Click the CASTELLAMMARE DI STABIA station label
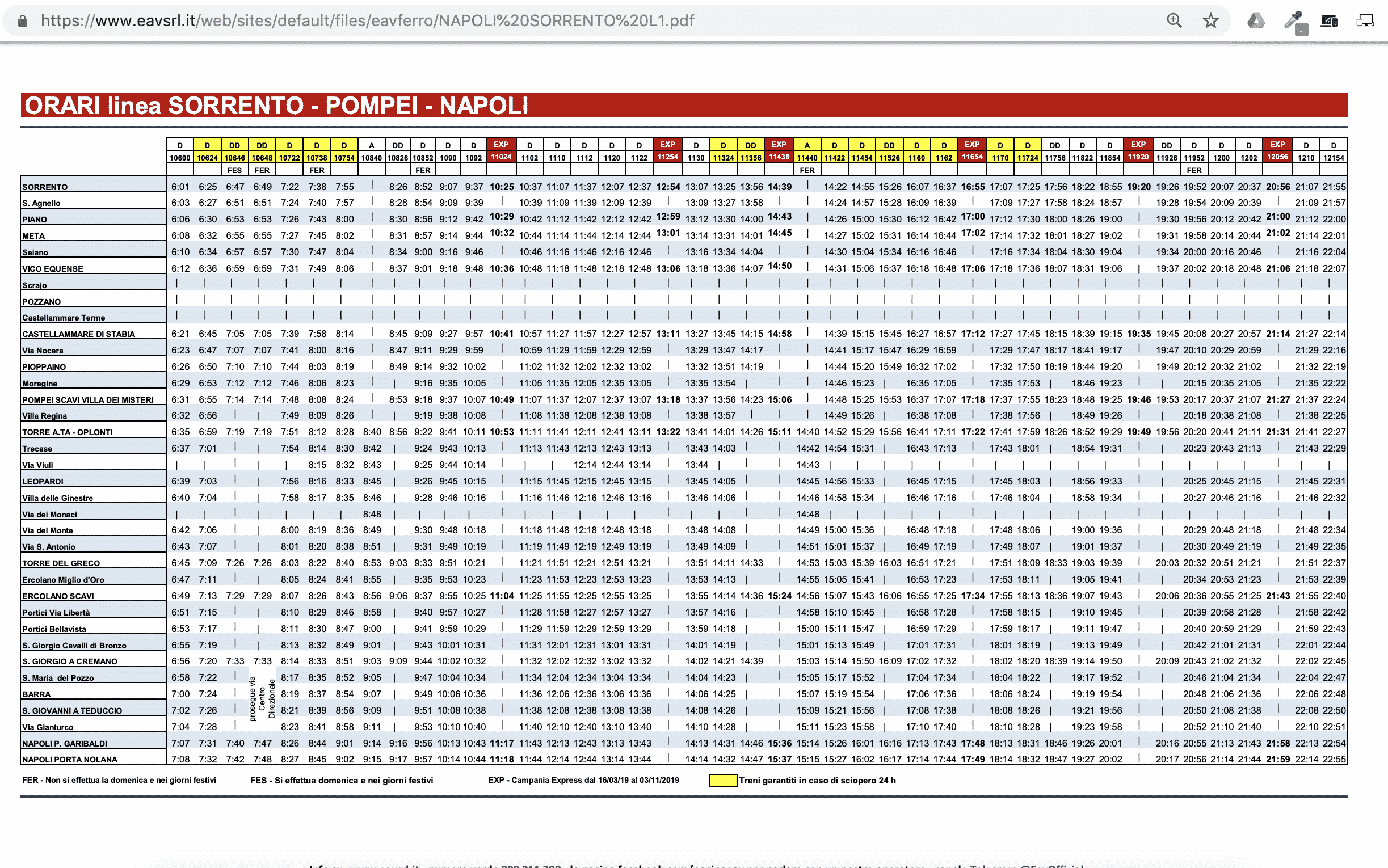The height and width of the screenshot is (868, 1388). (79, 334)
